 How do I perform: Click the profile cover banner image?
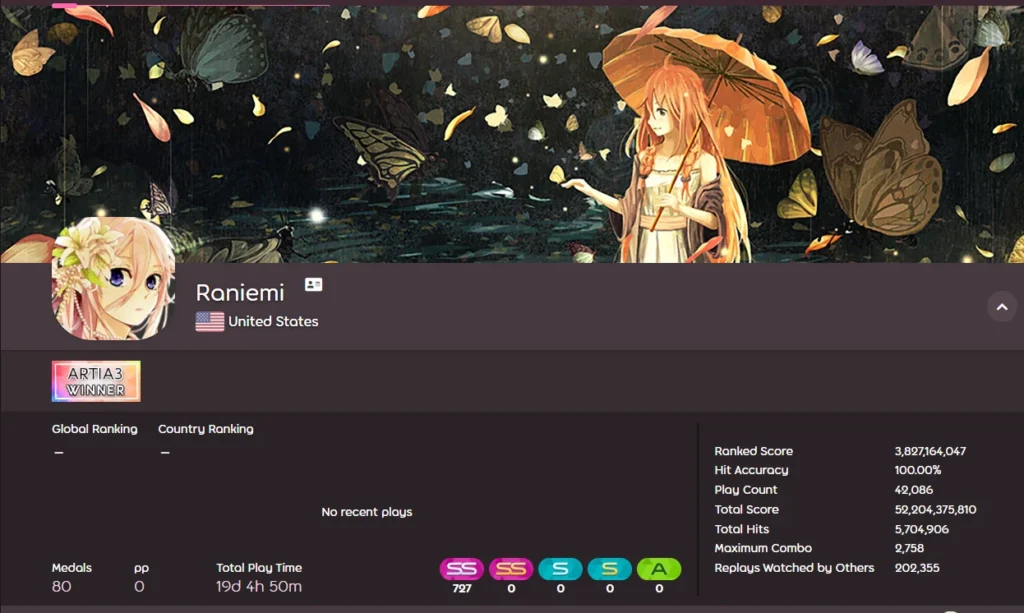(x=512, y=134)
